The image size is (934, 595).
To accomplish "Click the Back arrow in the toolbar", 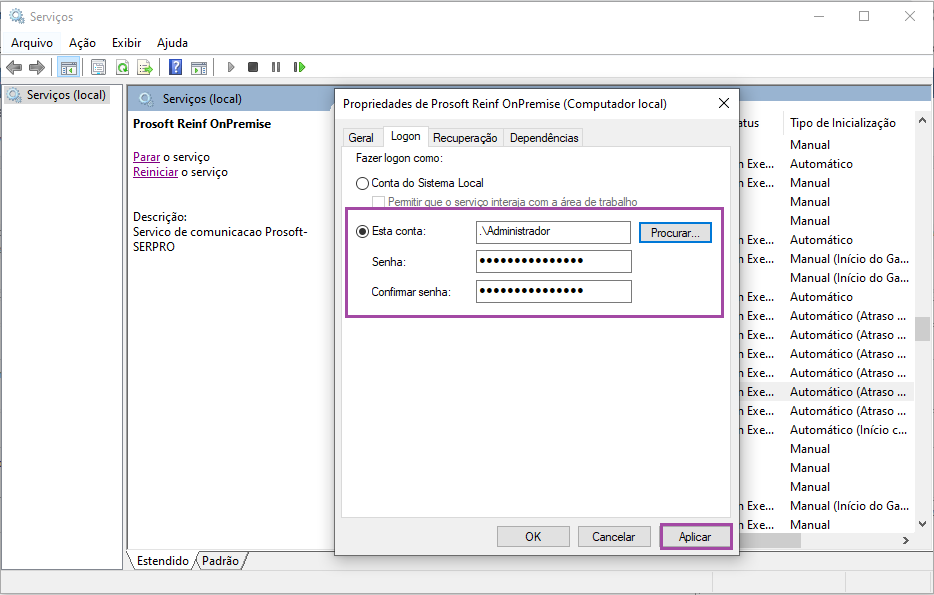I will click(14, 67).
